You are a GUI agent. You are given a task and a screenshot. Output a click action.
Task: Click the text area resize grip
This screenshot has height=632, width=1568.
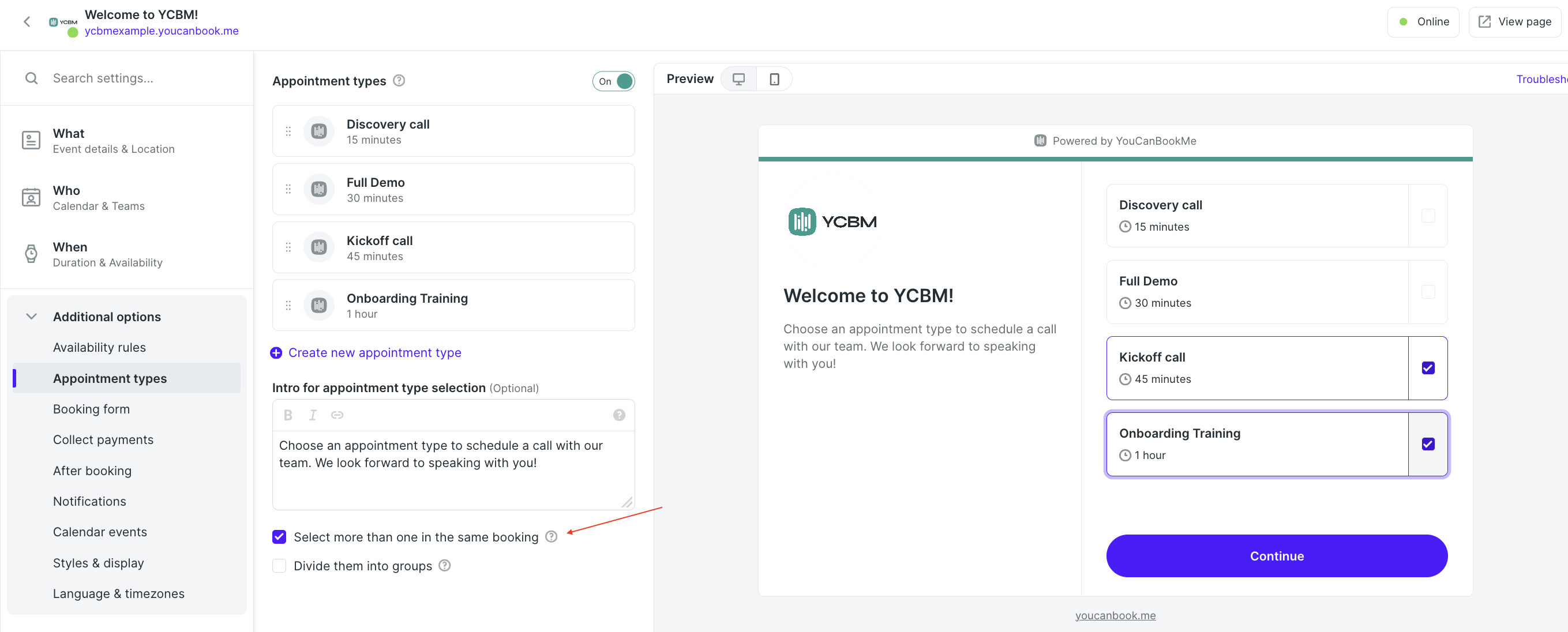click(627, 502)
